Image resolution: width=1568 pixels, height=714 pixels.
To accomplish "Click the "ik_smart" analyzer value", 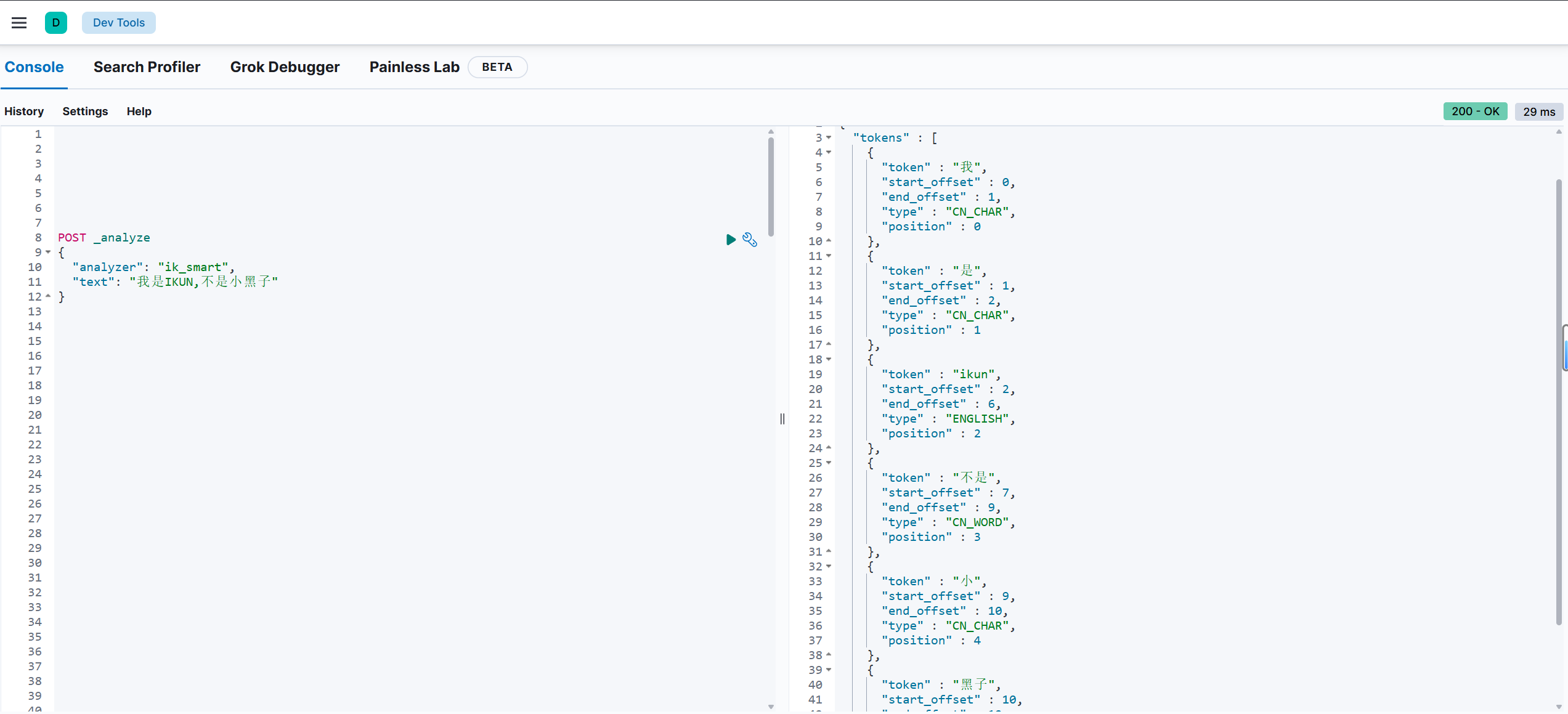I will (193, 267).
